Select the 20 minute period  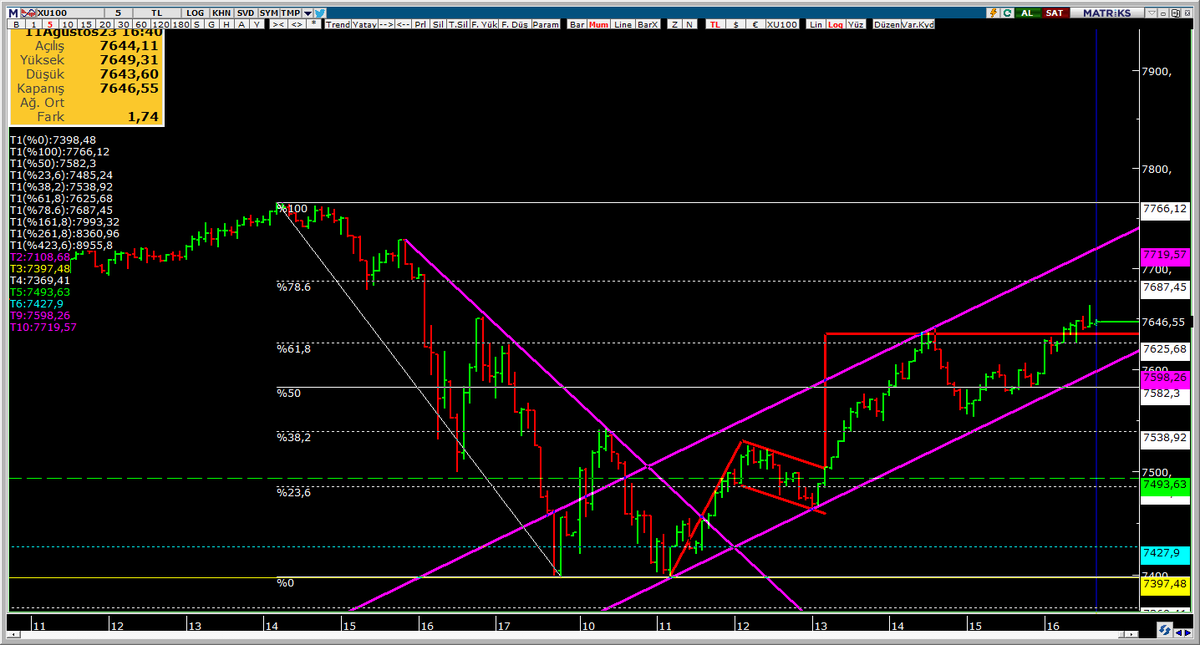click(x=104, y=24)
